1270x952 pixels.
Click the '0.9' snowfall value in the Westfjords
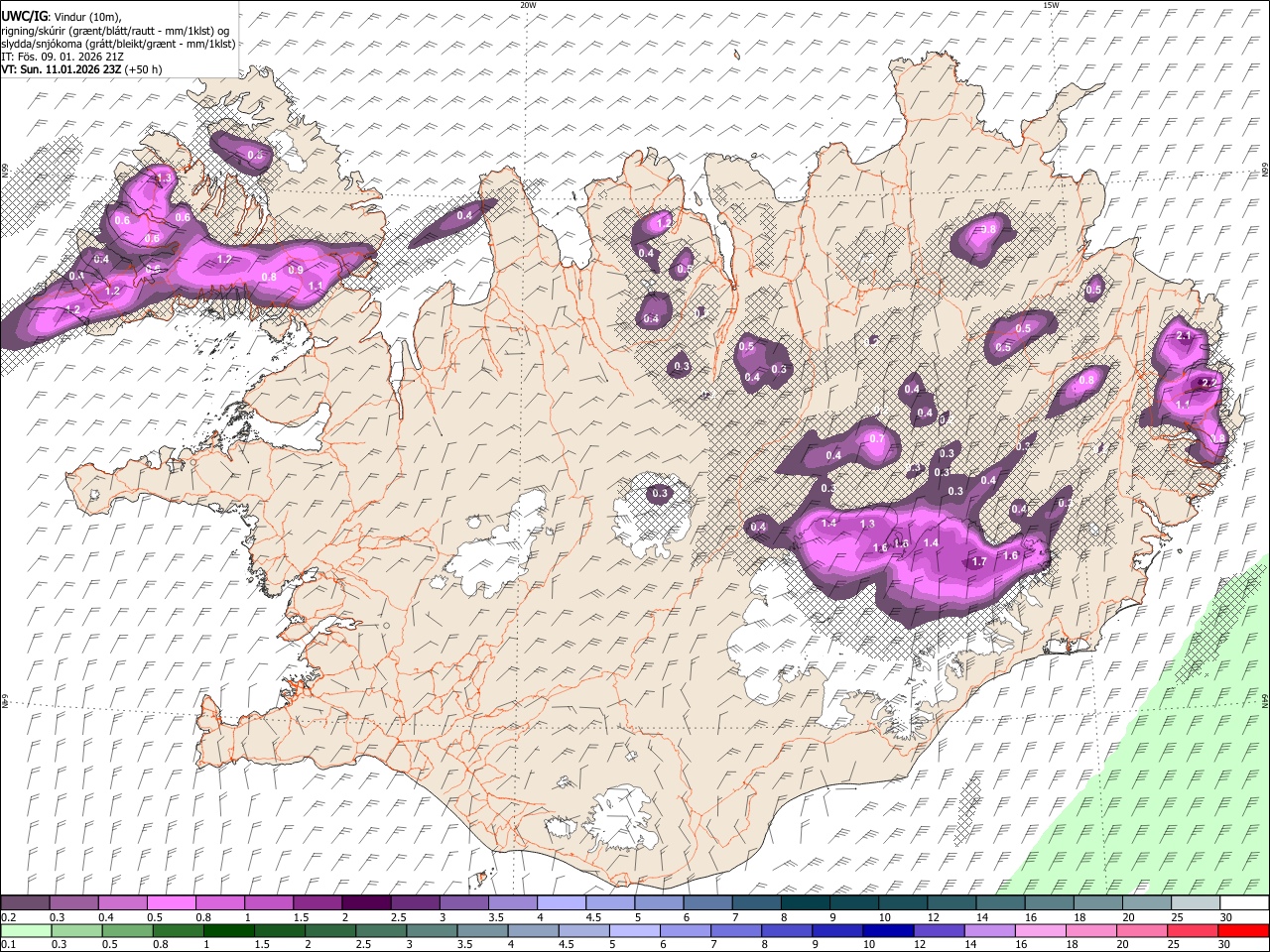coord(296,270)
